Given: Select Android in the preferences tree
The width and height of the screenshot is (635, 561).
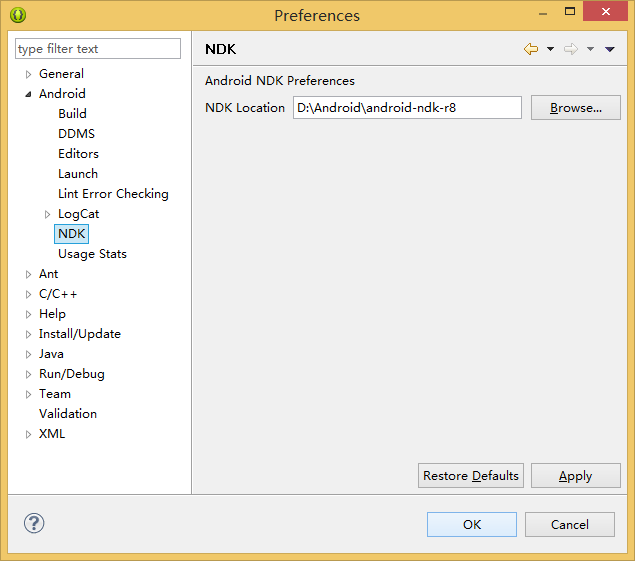Looking at the screenshot, I should point(62,94).
